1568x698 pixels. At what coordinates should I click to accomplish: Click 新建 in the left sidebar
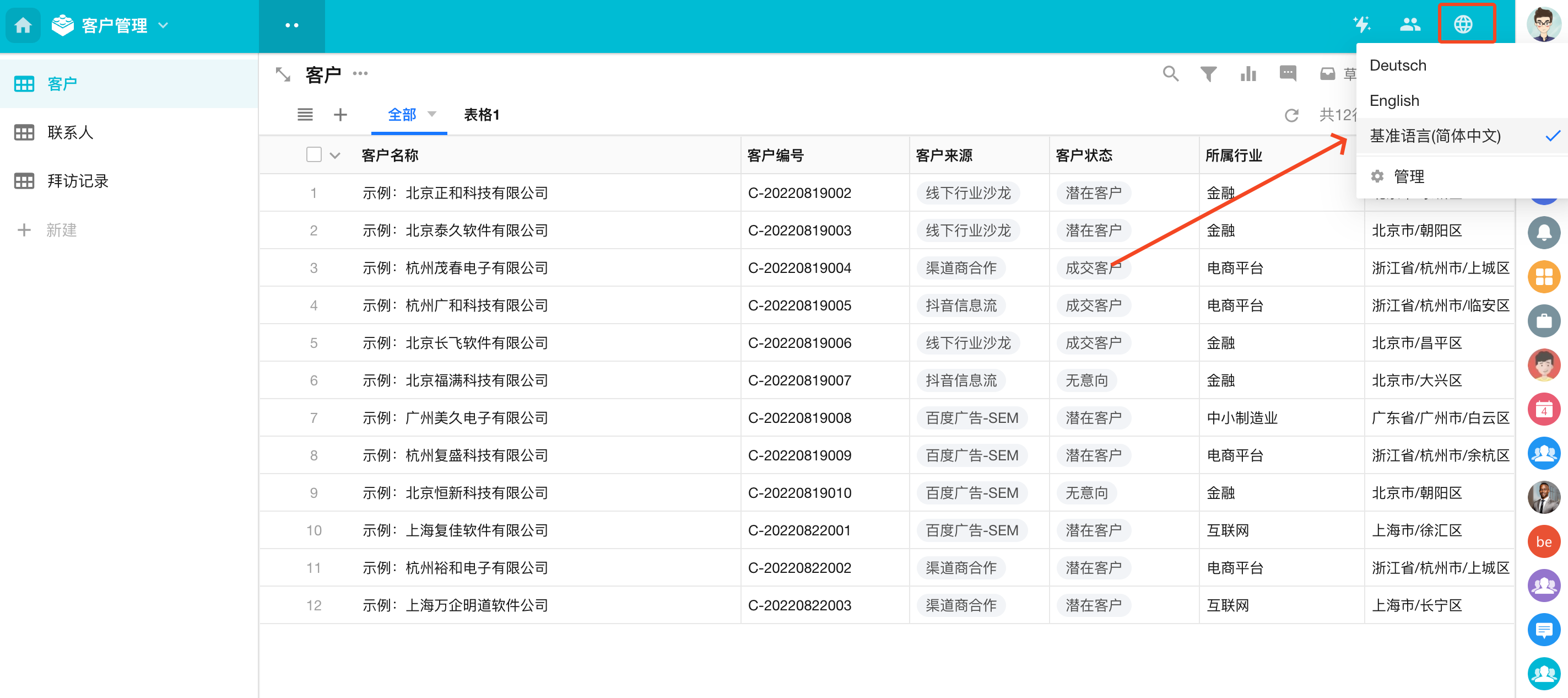point(61,229)
